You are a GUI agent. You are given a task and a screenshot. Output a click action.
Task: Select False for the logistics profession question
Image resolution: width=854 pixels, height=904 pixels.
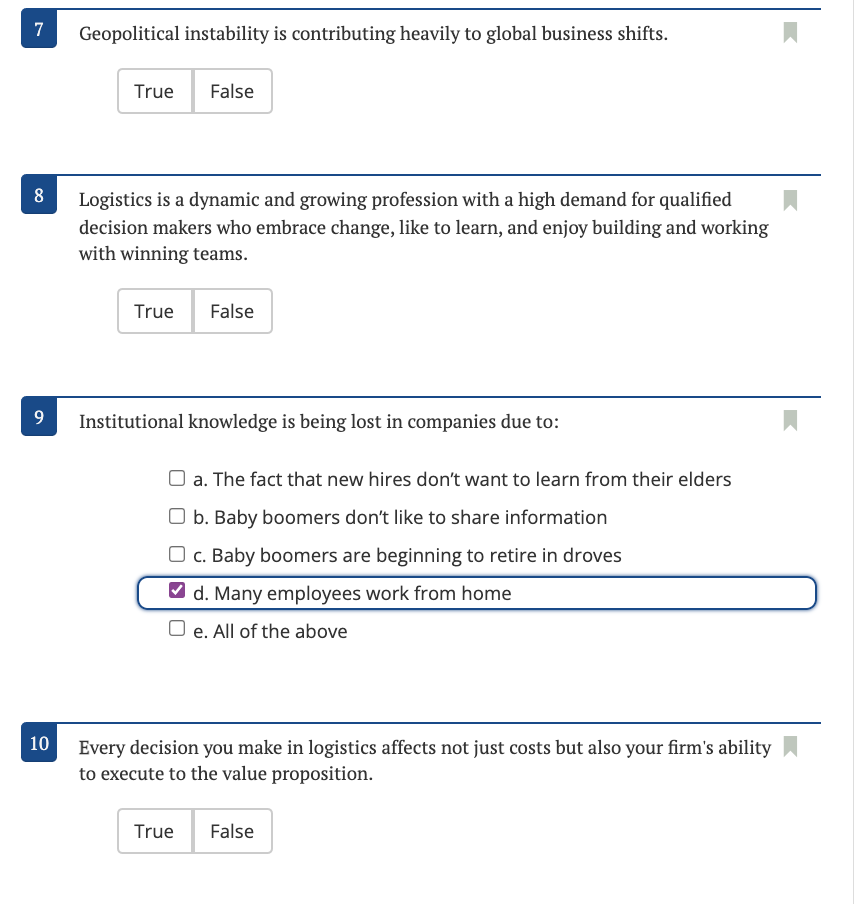[232, 311]
